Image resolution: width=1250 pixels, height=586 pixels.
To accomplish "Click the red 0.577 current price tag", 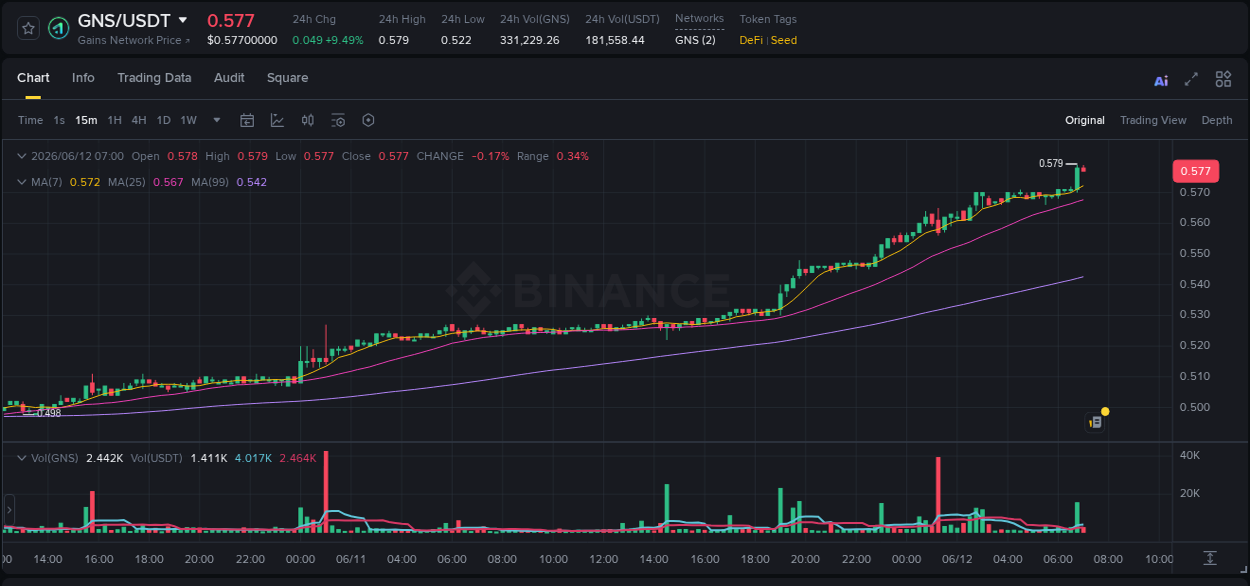I will 1195,170.
